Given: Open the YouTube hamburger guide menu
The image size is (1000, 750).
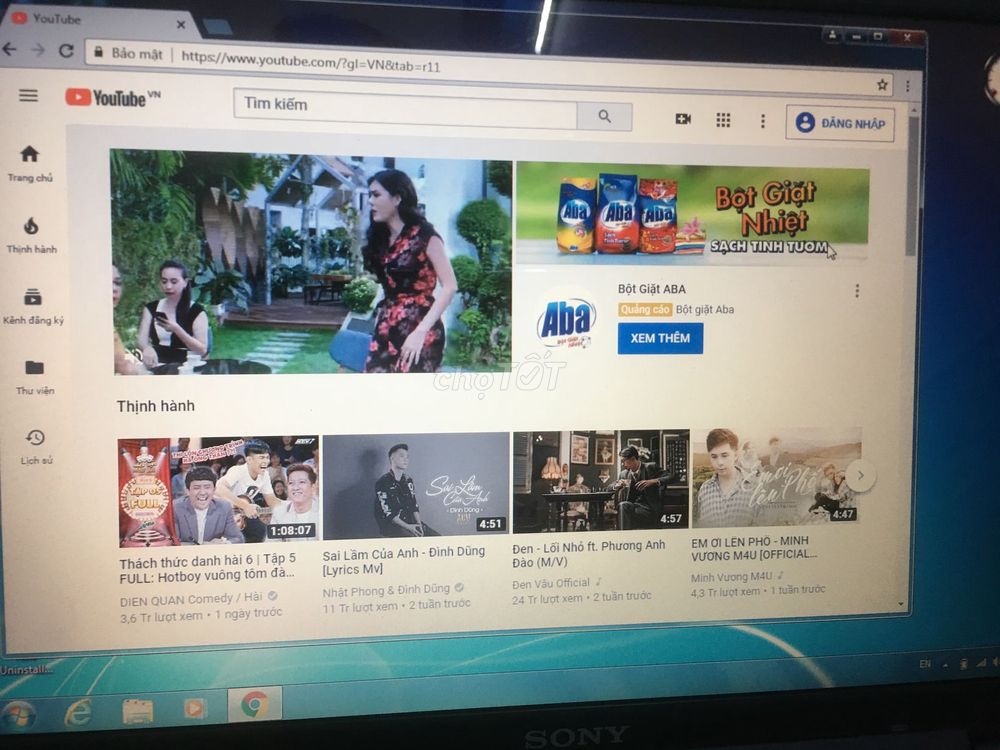Looking at the screenshot, I should click(x=28, y=96).
